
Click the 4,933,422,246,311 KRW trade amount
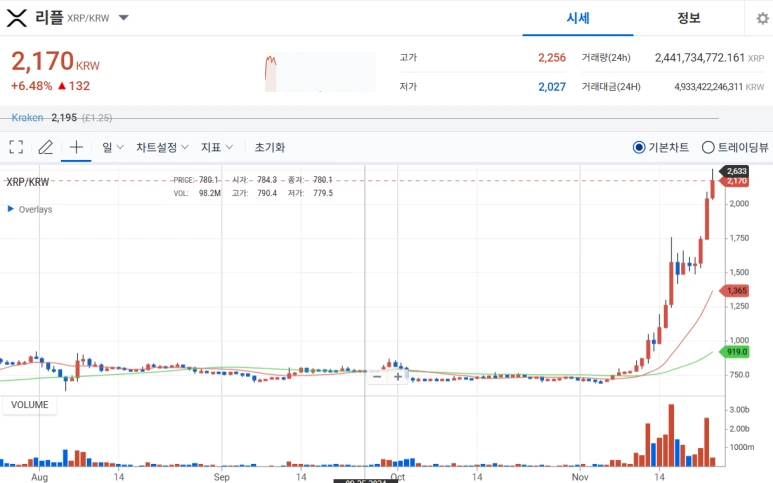click(708, 87)
